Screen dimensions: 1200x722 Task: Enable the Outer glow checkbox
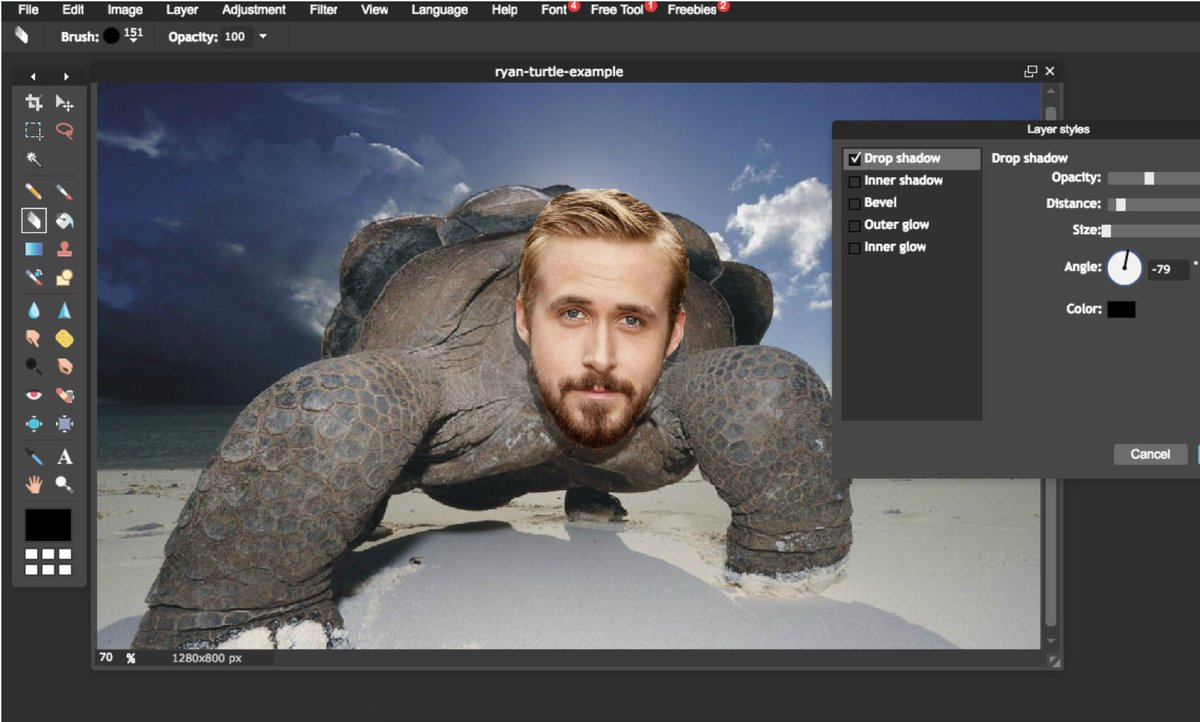point(854,226)
